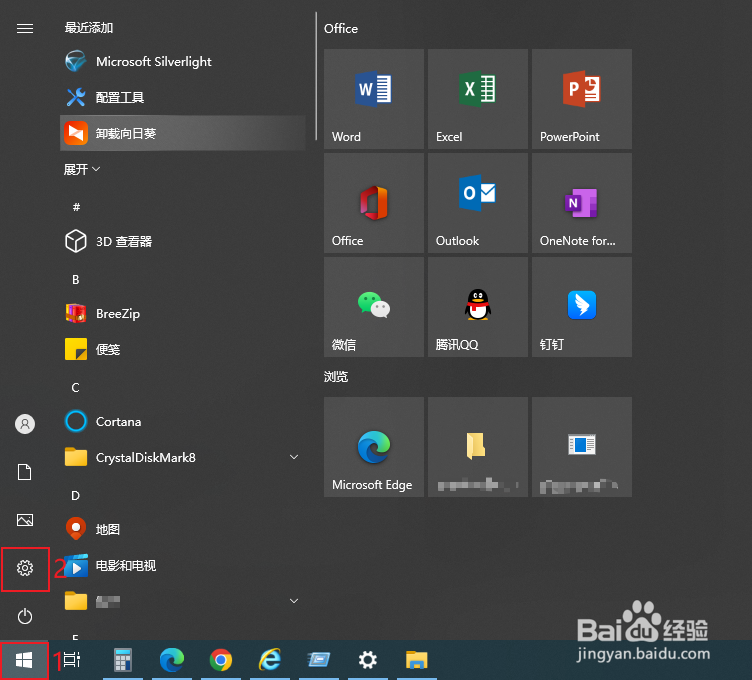Image resolution: width=752 pixels, height=680 pixels.
Task: Open the Word tile
Action: (x=374, y=99)
